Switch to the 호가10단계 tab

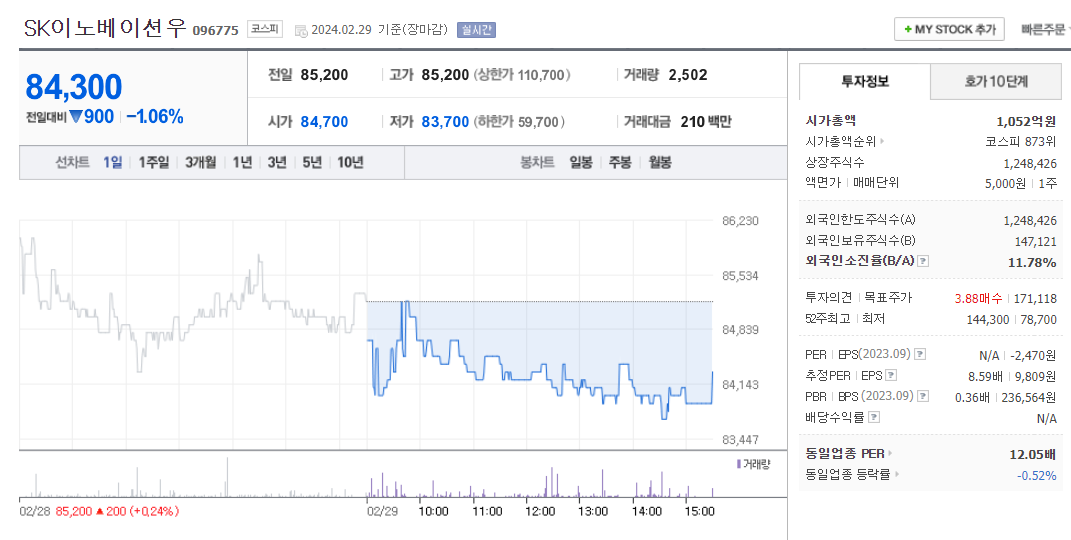[x=996, y=82]
